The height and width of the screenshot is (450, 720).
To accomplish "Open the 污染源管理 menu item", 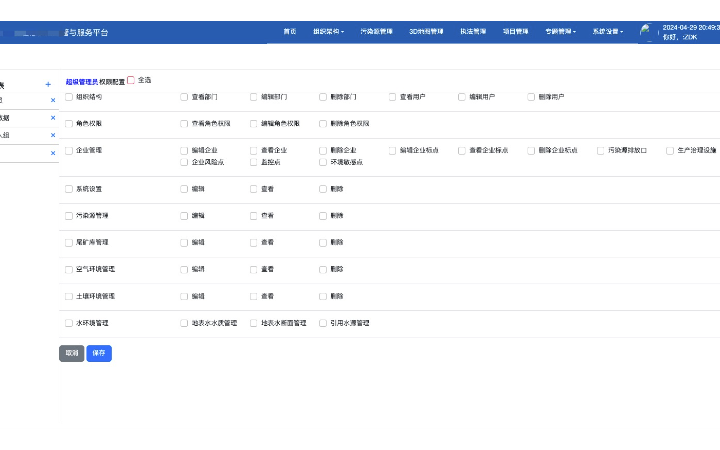I will (x=377, y=32).
